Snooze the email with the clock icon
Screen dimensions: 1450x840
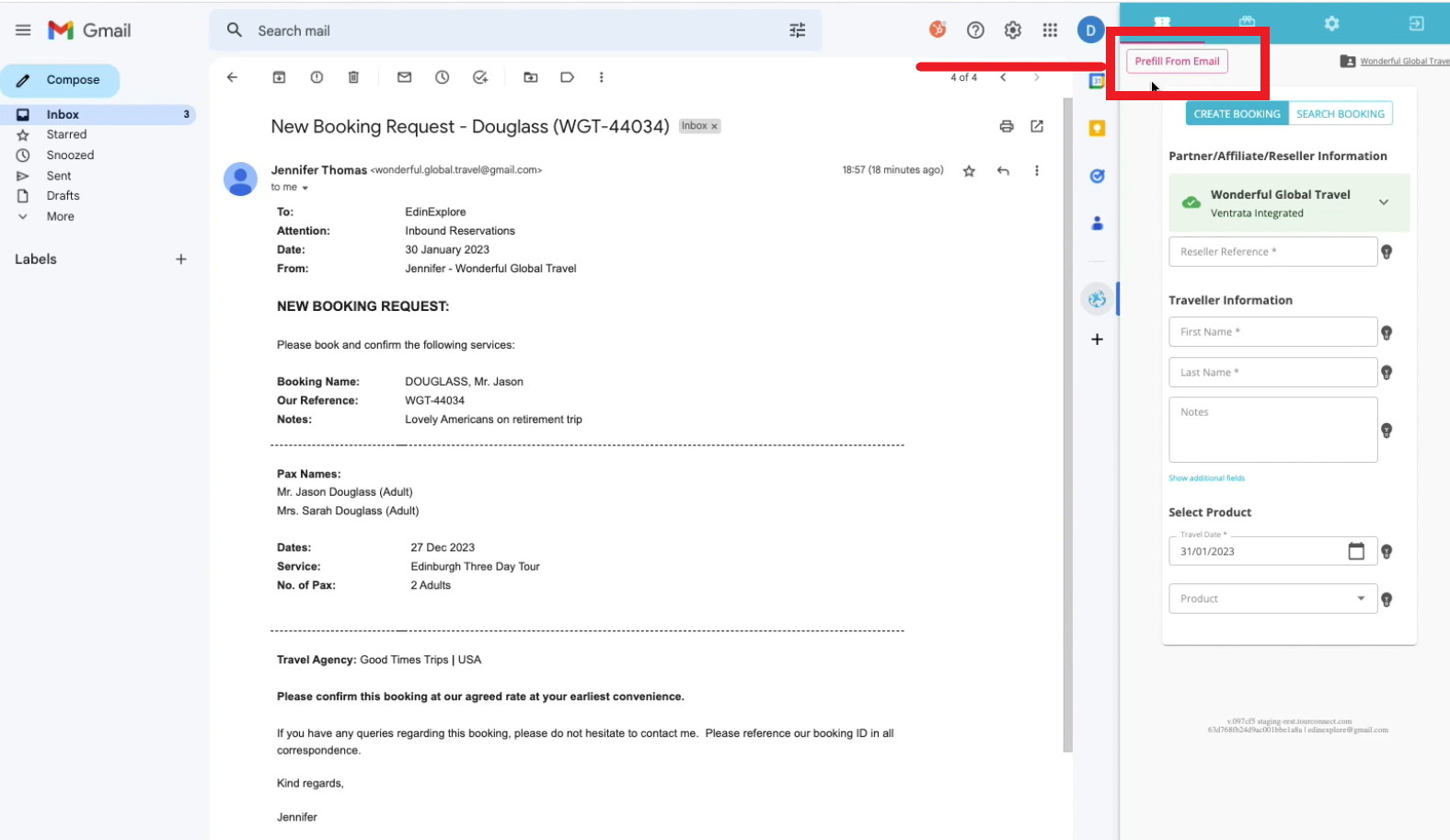click(442, 77)
